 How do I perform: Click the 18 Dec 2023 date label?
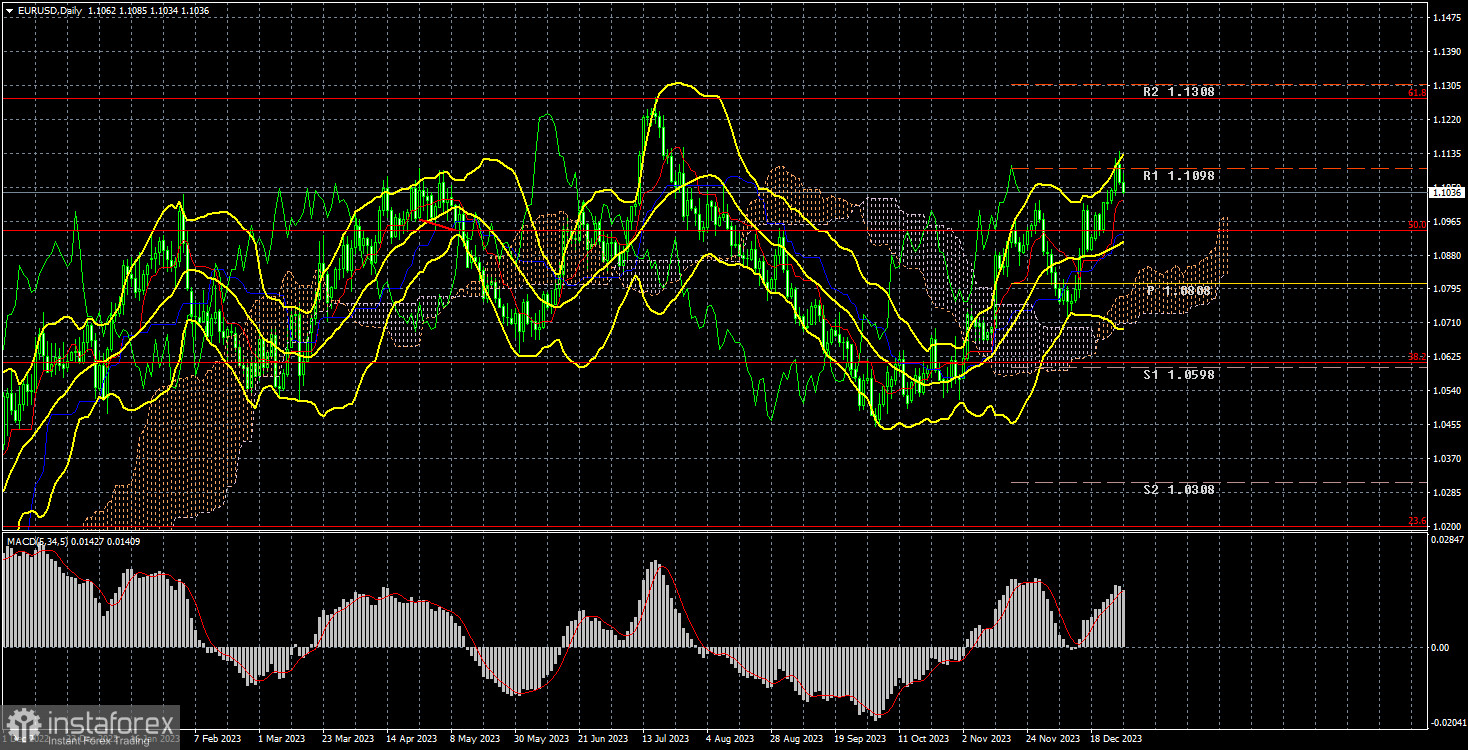pyautogui.click(x=1116, y=739)
